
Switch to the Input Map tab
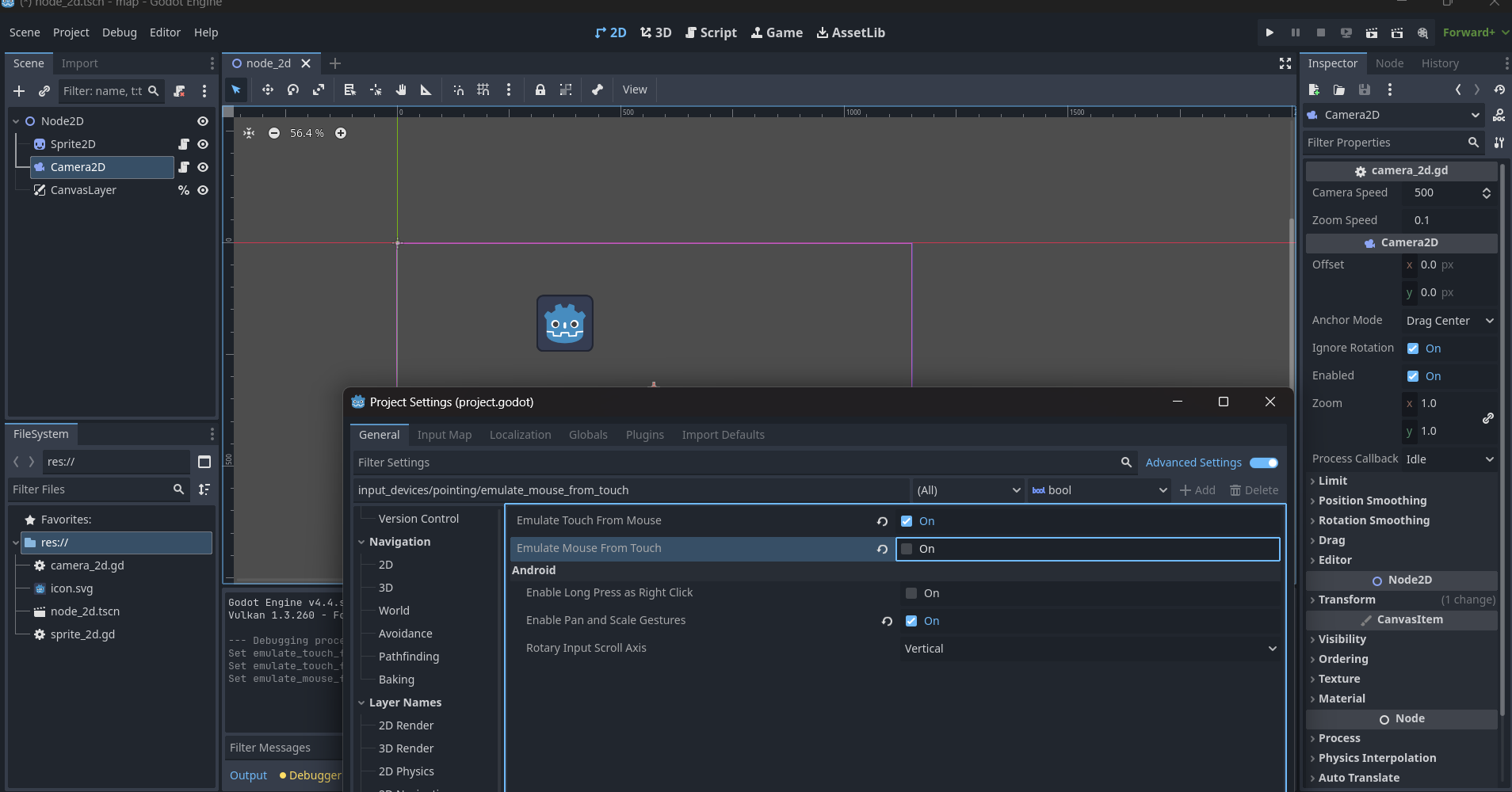444,435
